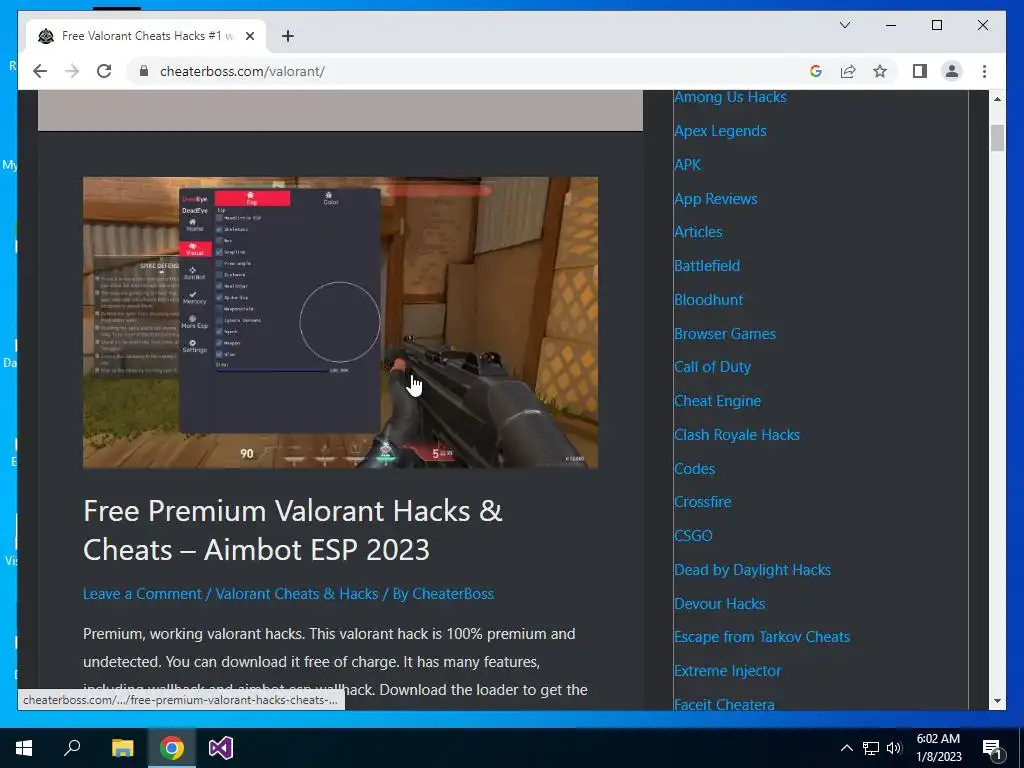Open the Escape from Tarkov Cheats category
The image size is (1024, 768).
[x=762, y=637]
